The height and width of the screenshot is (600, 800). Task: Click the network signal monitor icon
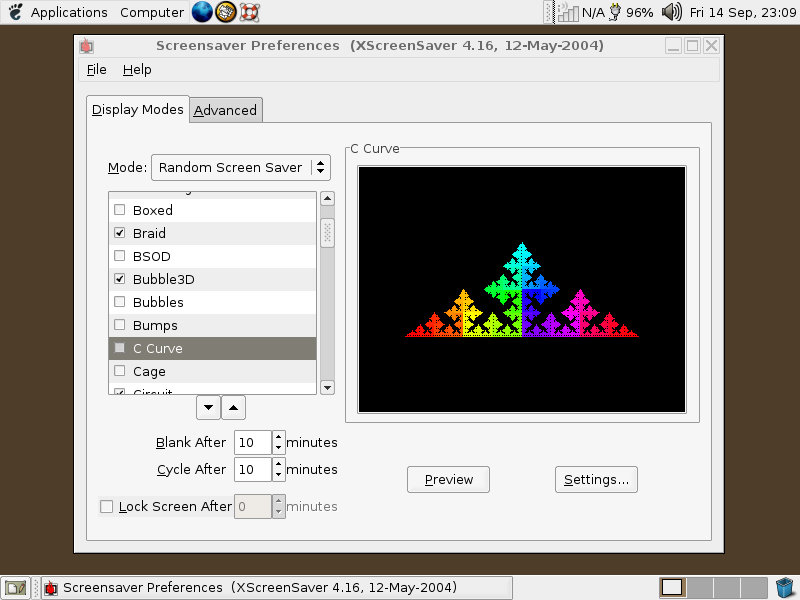pyautogui.click(x=568, y=12)
